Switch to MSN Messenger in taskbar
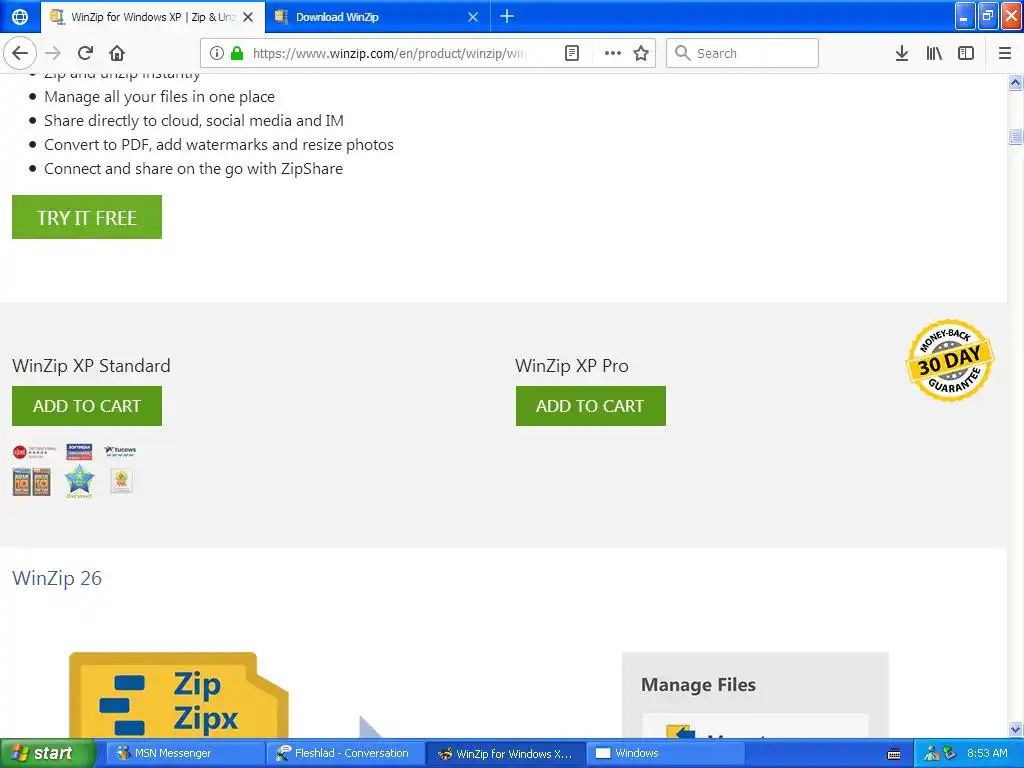Screen dimensions: 1024x768 coord(184,753)
